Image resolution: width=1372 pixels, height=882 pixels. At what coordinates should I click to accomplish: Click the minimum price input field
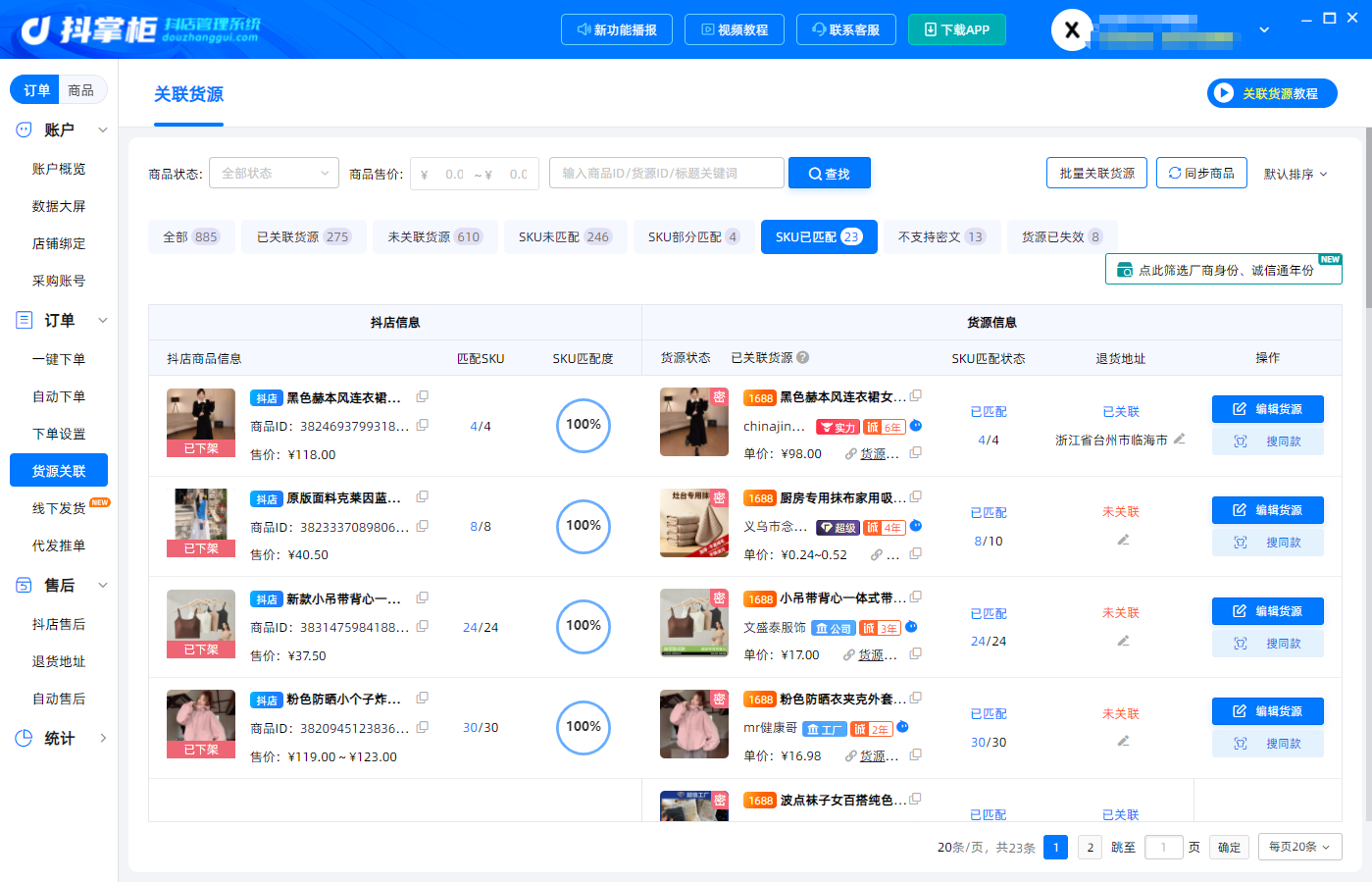(454, 175)
